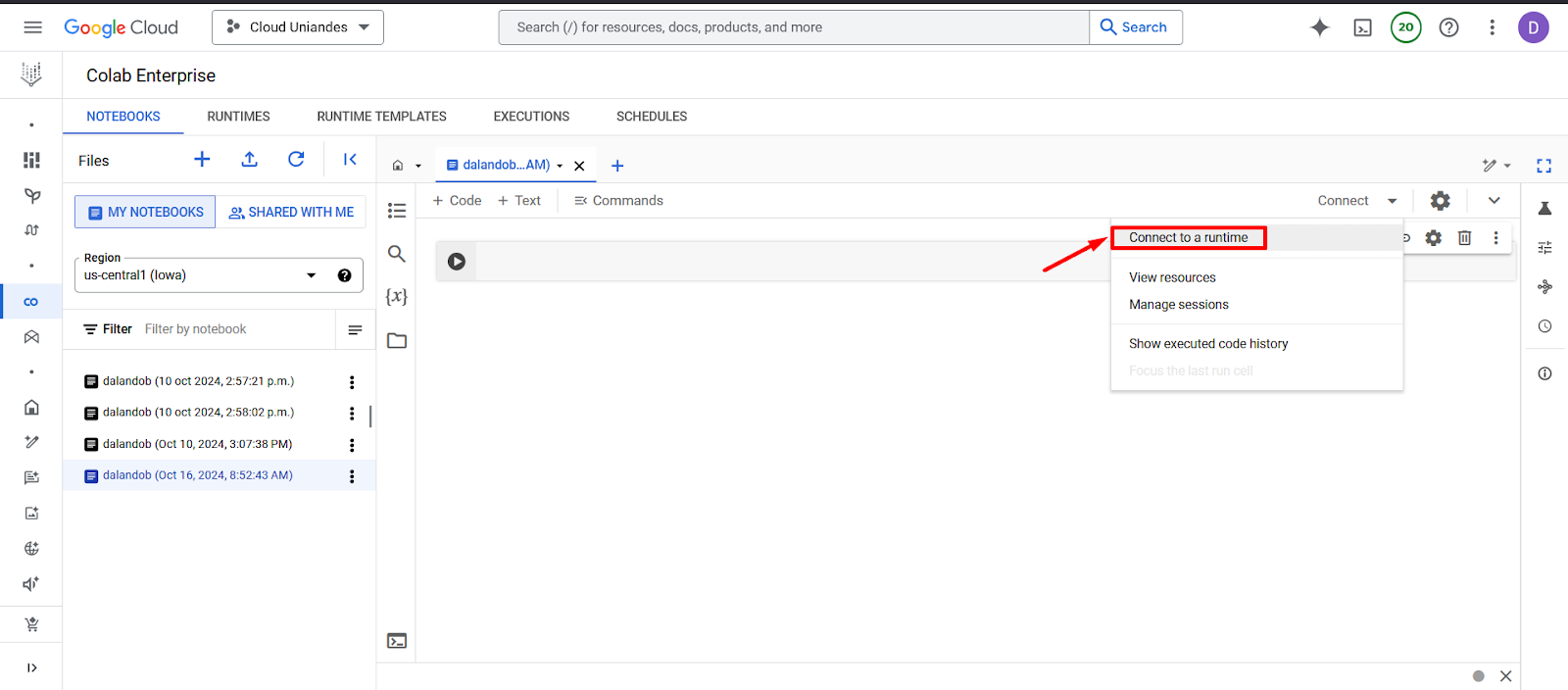Refresh the Files list
The width and height of the screenshot is (1568, 690).
pos(296,160)
